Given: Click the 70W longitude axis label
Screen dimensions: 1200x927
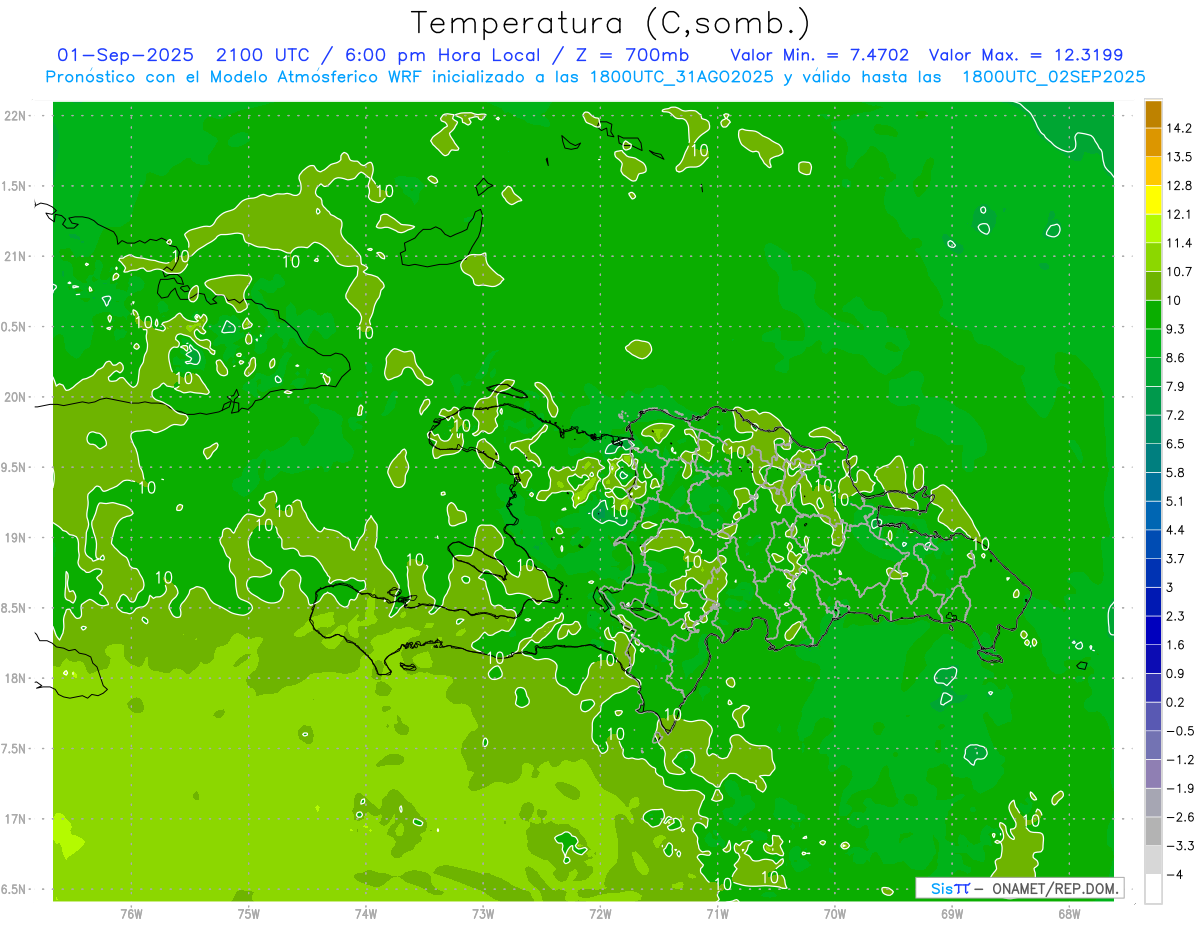Looking at the screenshot, I should pyautogui.click(x=835, y=914).
